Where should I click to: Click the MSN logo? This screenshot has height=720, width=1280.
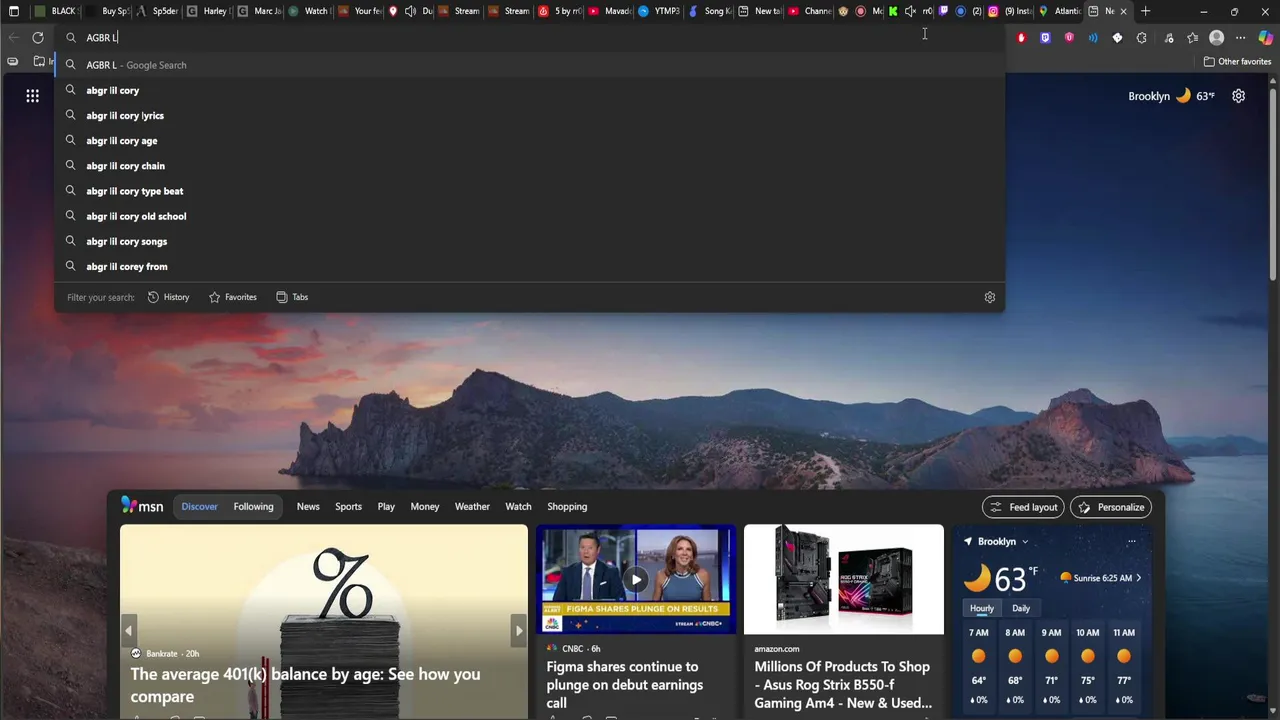click(x=142, y=506)
